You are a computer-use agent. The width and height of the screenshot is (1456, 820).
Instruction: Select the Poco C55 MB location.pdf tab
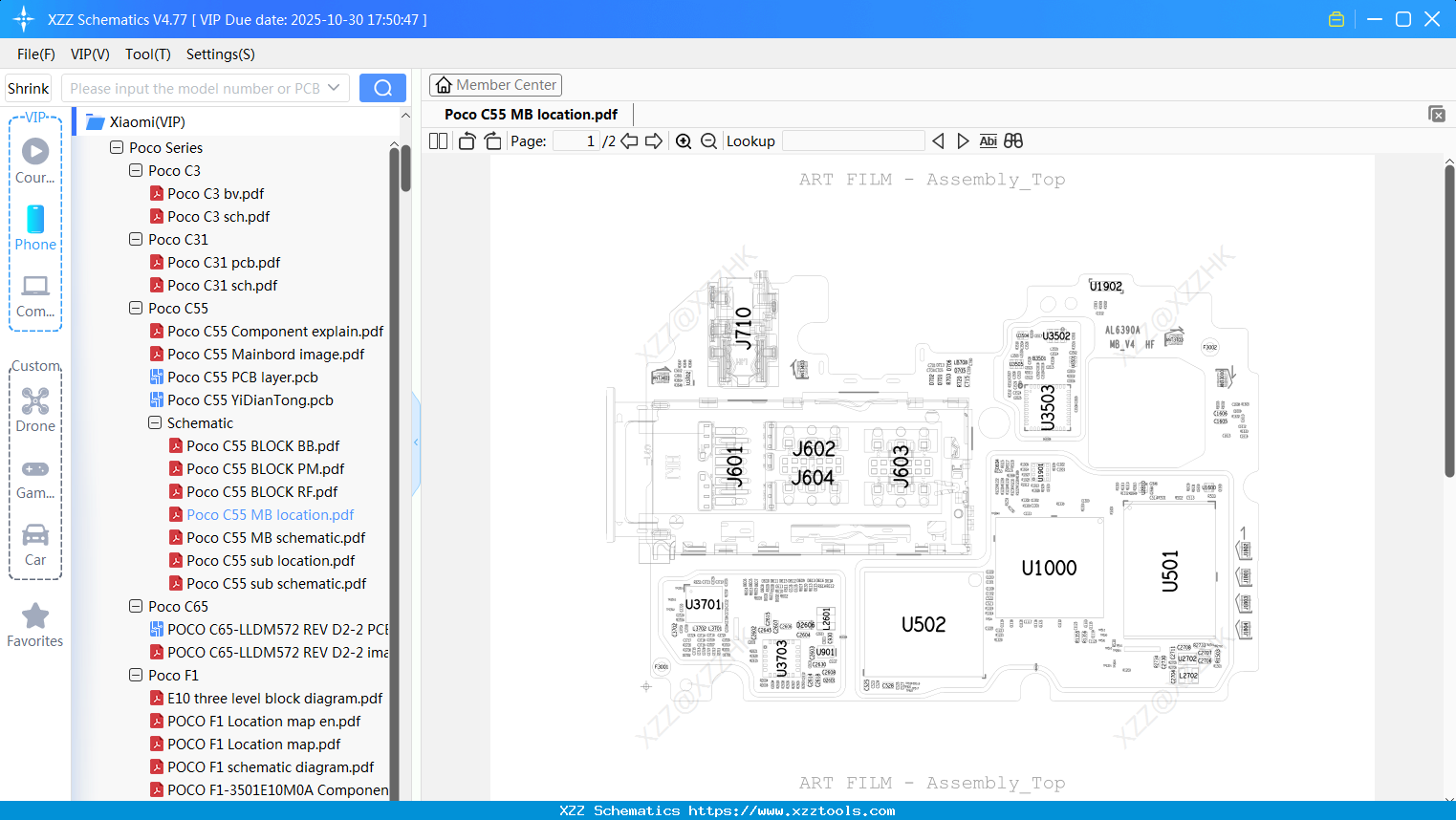532,114
